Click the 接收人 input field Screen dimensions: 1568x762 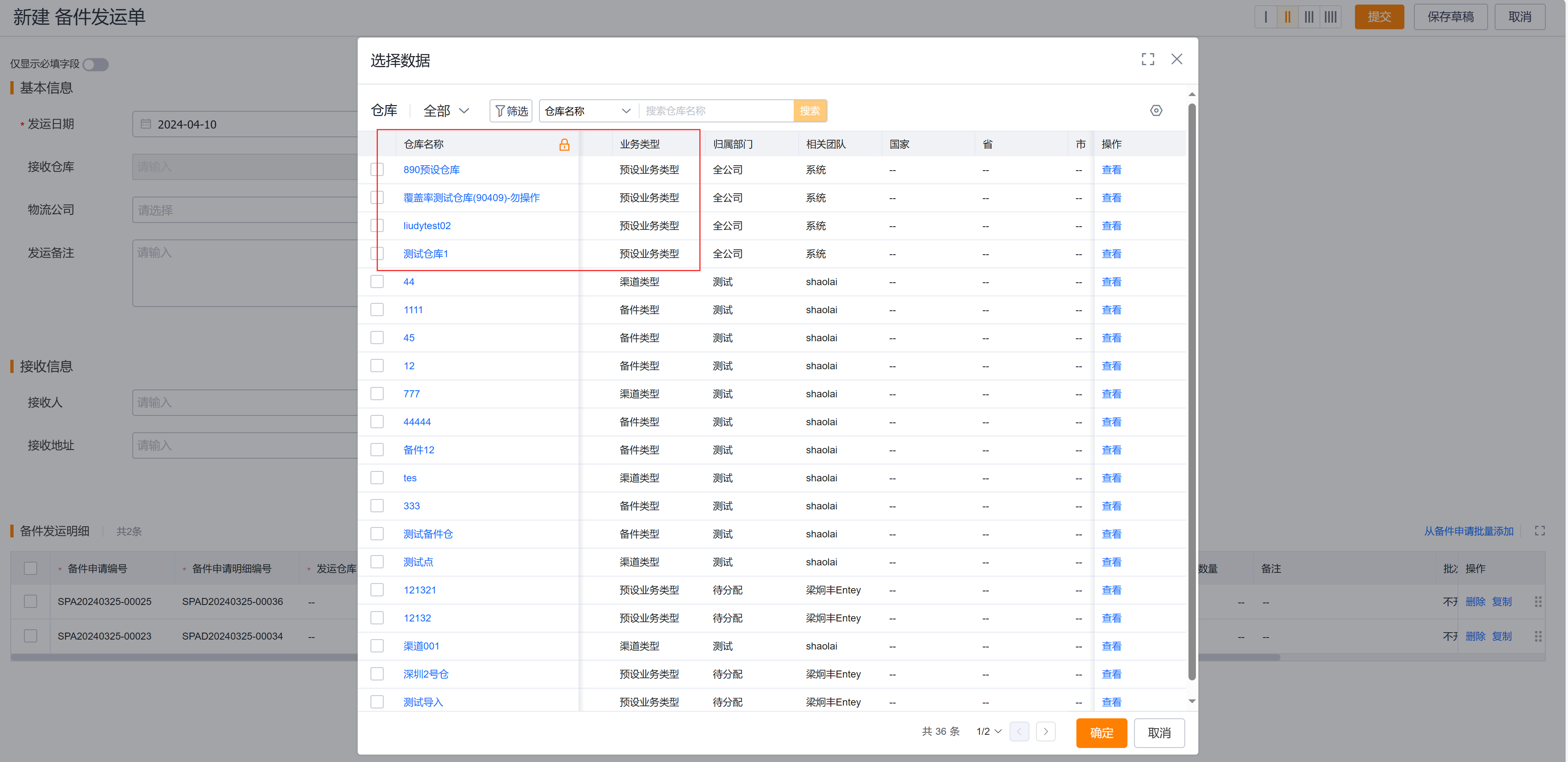click(x=244, y=402)
